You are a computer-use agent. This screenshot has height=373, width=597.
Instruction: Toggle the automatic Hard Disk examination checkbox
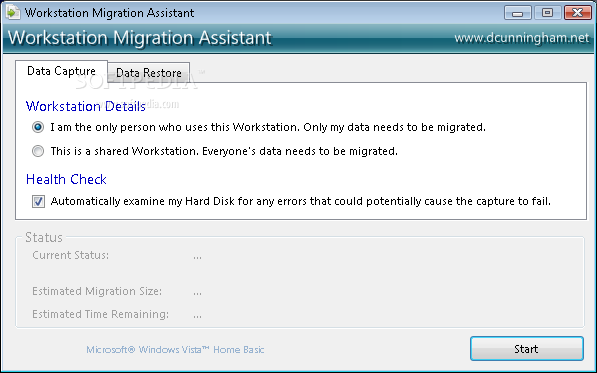click(x=38, y=201)
